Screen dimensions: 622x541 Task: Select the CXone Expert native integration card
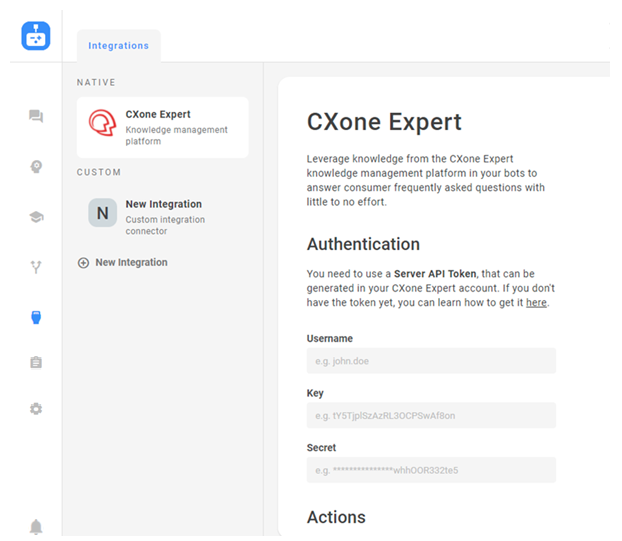pyautogui.click(x=163, y=127)
